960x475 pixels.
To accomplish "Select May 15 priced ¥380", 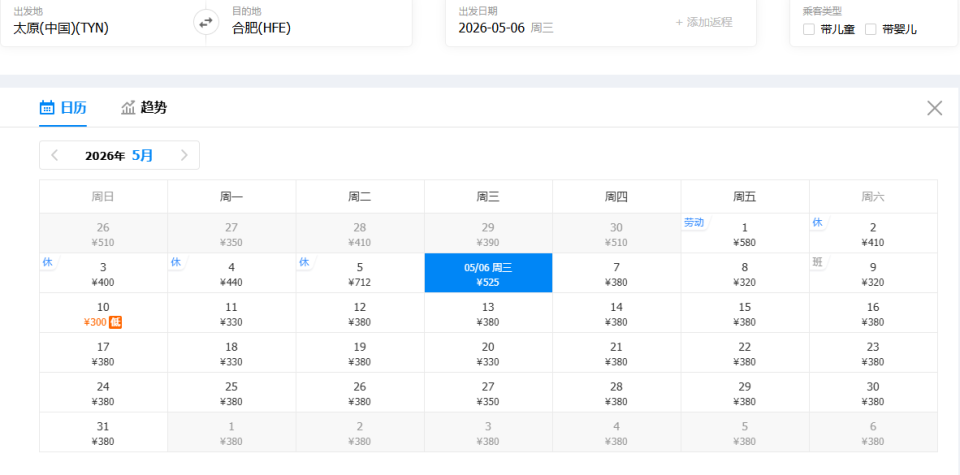I will click(x=745, y=313).
